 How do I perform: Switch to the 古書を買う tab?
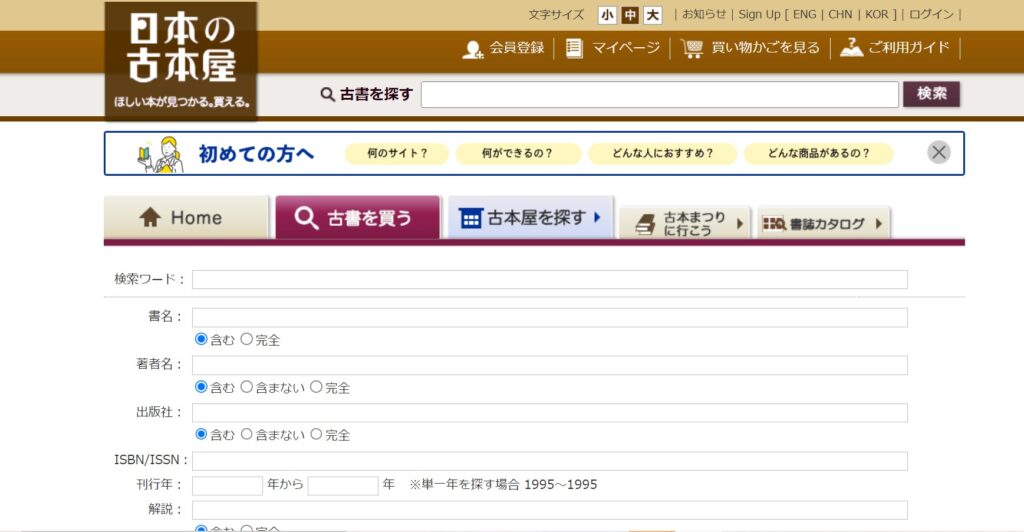(x=357, y=218)
